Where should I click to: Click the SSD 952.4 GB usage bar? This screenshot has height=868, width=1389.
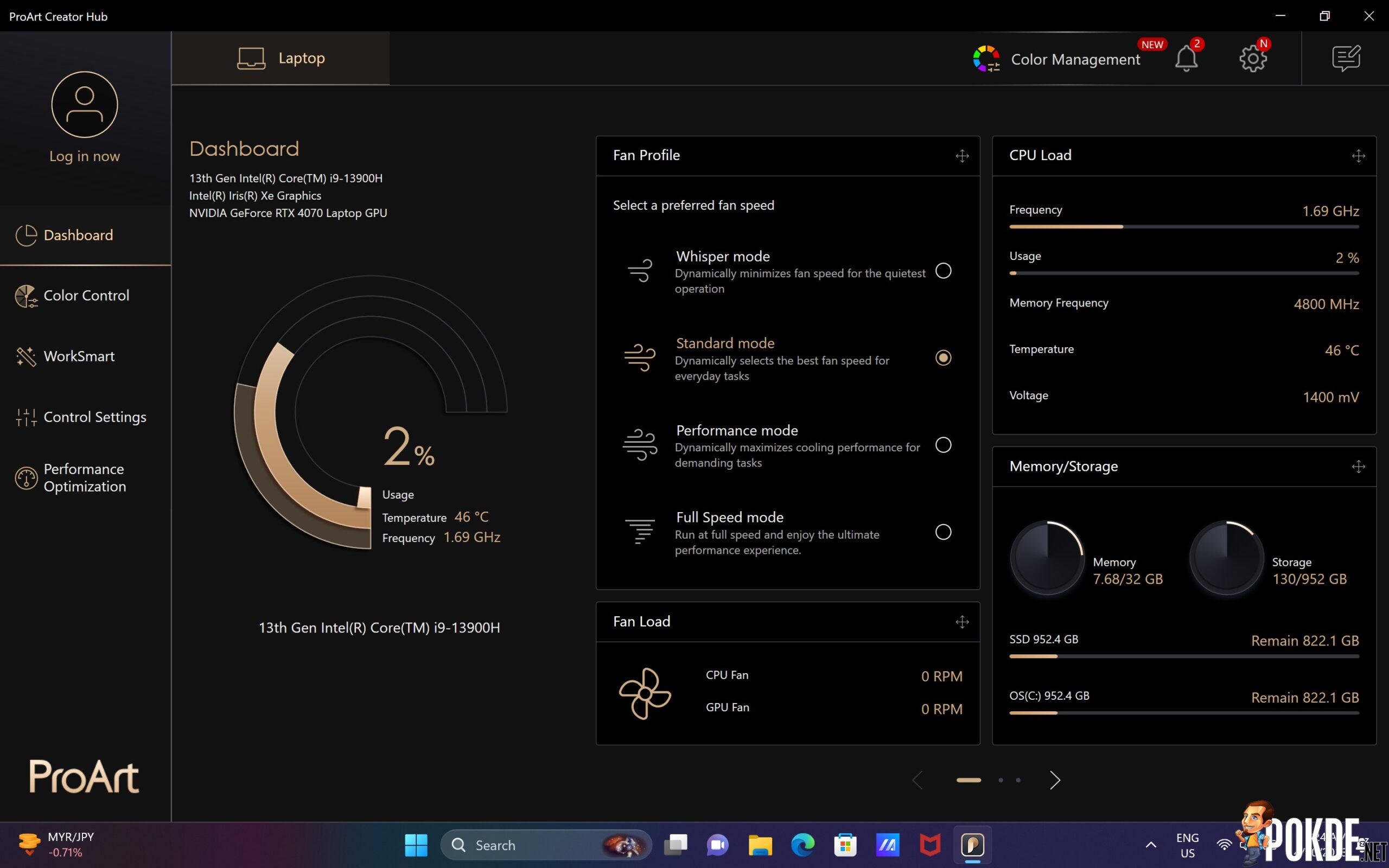click(x=1184, y=656)
